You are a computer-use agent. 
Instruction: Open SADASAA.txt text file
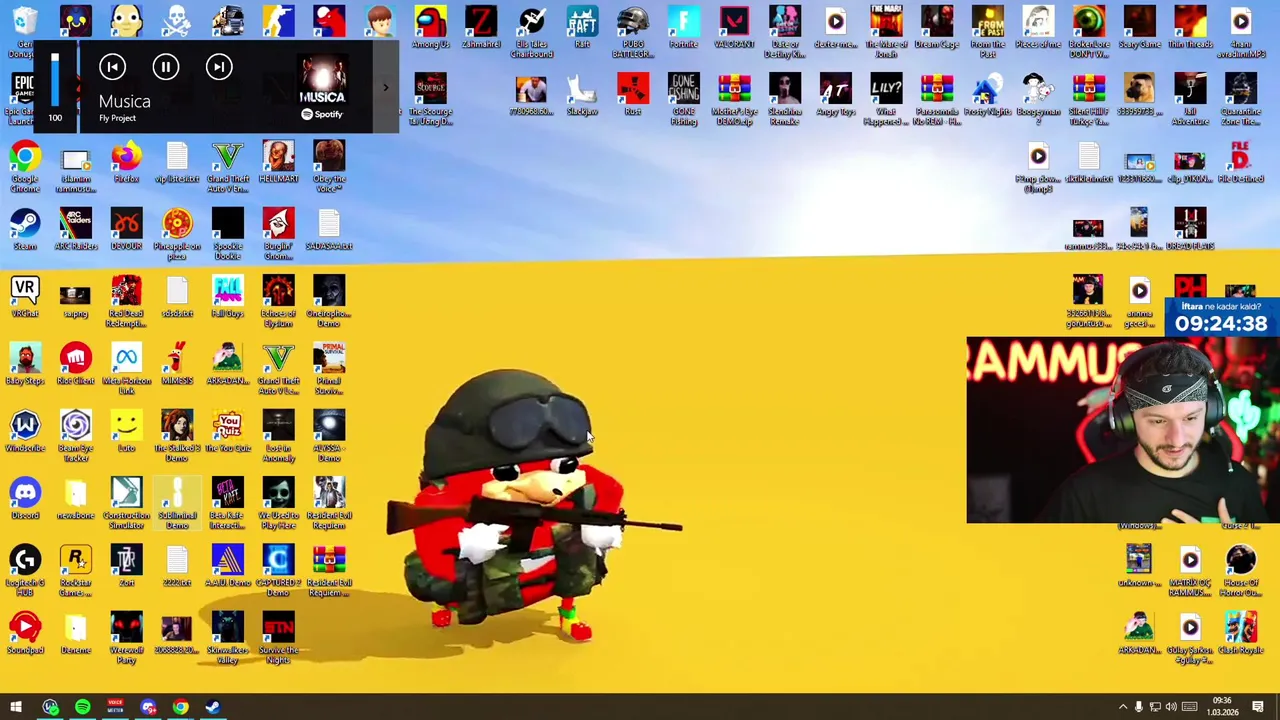pyautogui.click(x=329, y=230)
